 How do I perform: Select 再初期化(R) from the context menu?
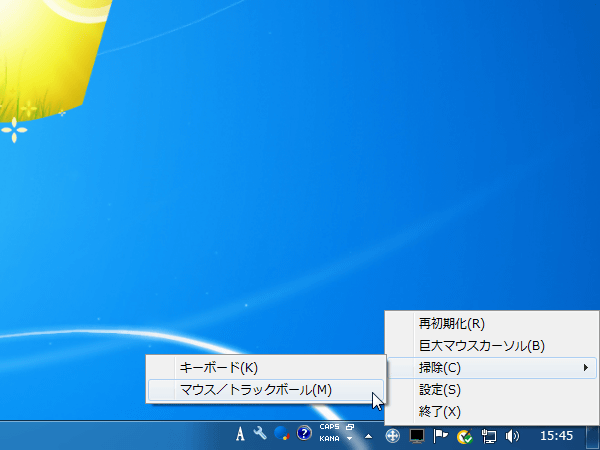451,324
